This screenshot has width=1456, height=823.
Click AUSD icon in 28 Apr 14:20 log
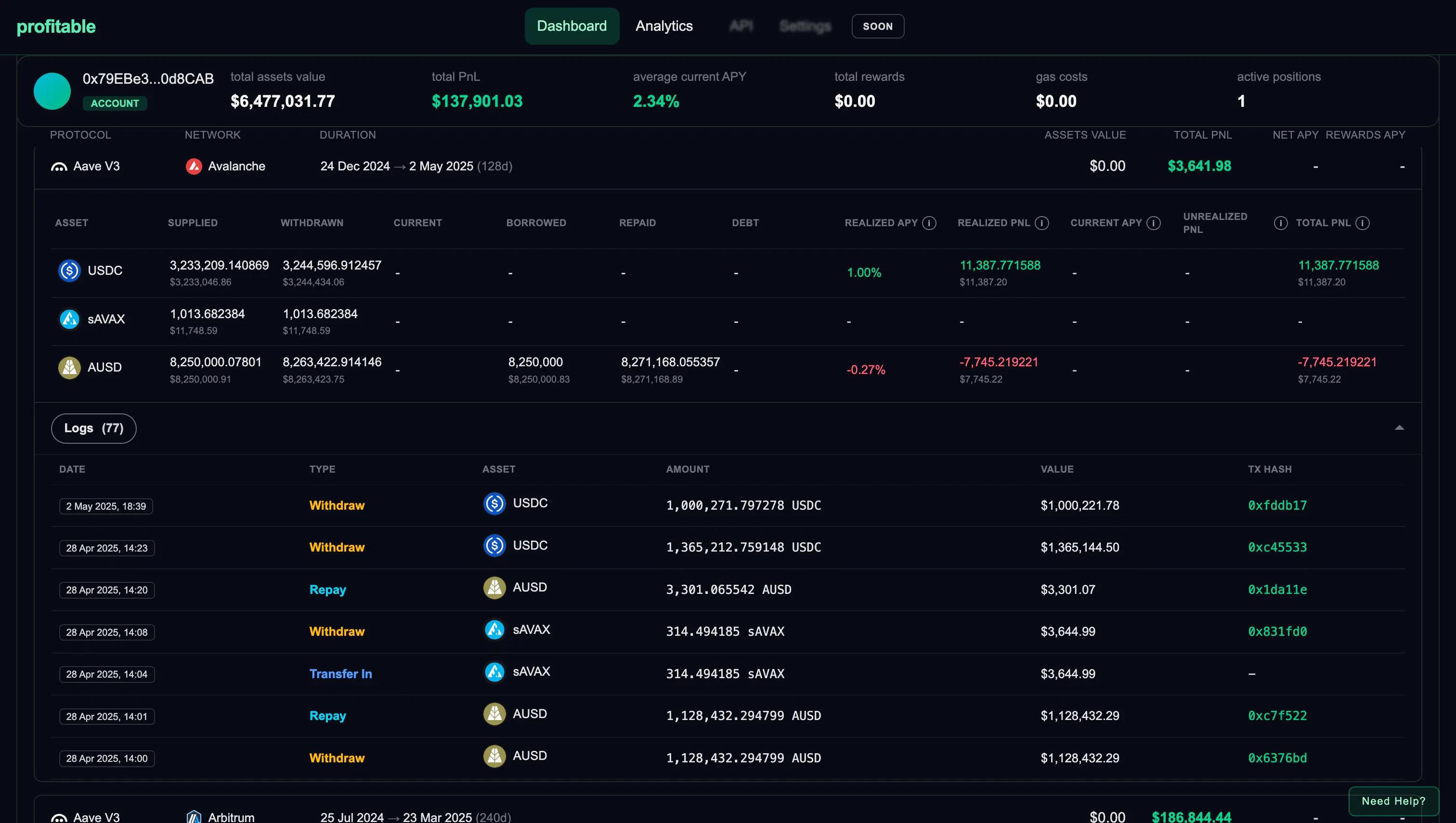495,587
